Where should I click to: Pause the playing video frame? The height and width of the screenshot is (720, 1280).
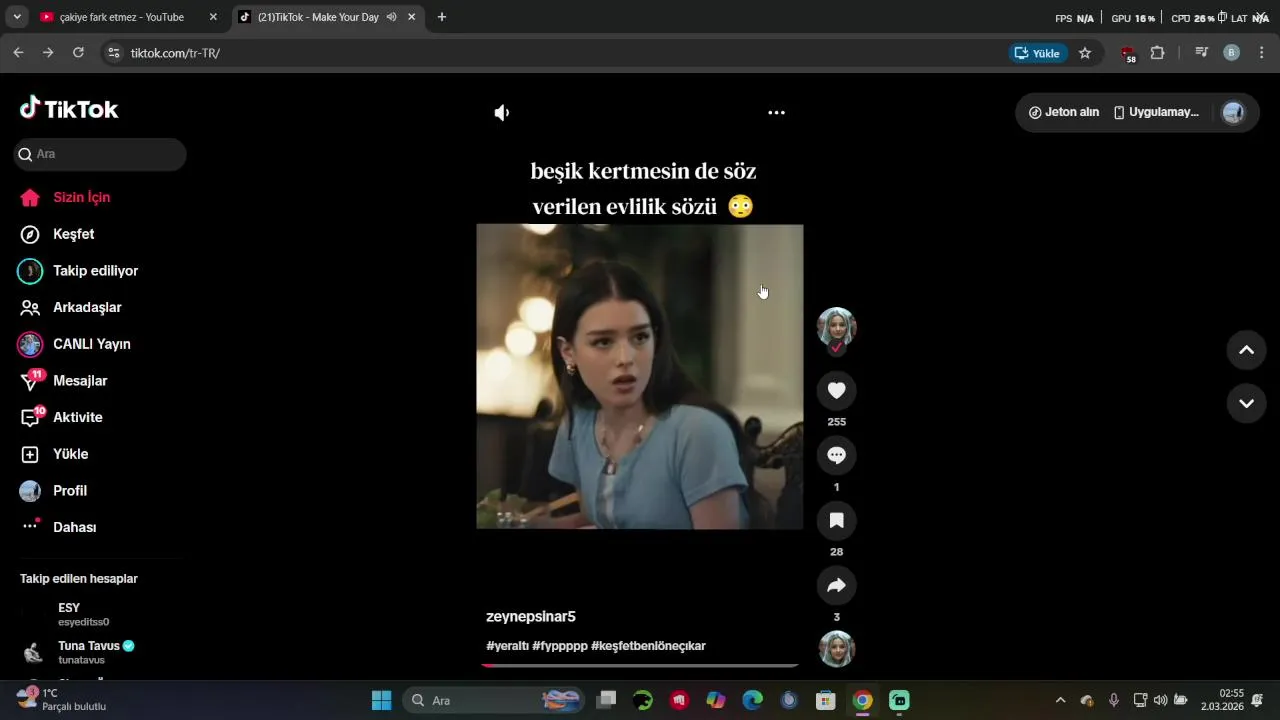pos(640,376)
